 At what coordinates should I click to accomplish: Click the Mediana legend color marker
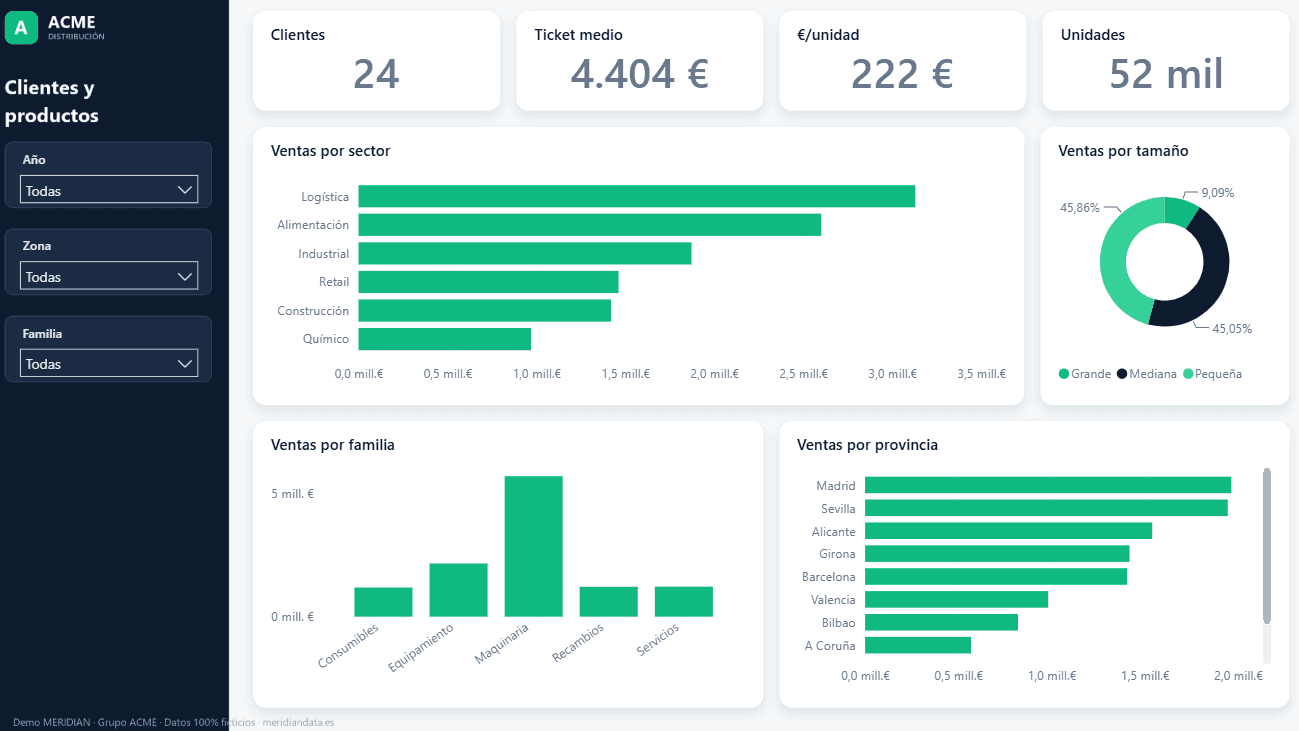click(1122, 374)
